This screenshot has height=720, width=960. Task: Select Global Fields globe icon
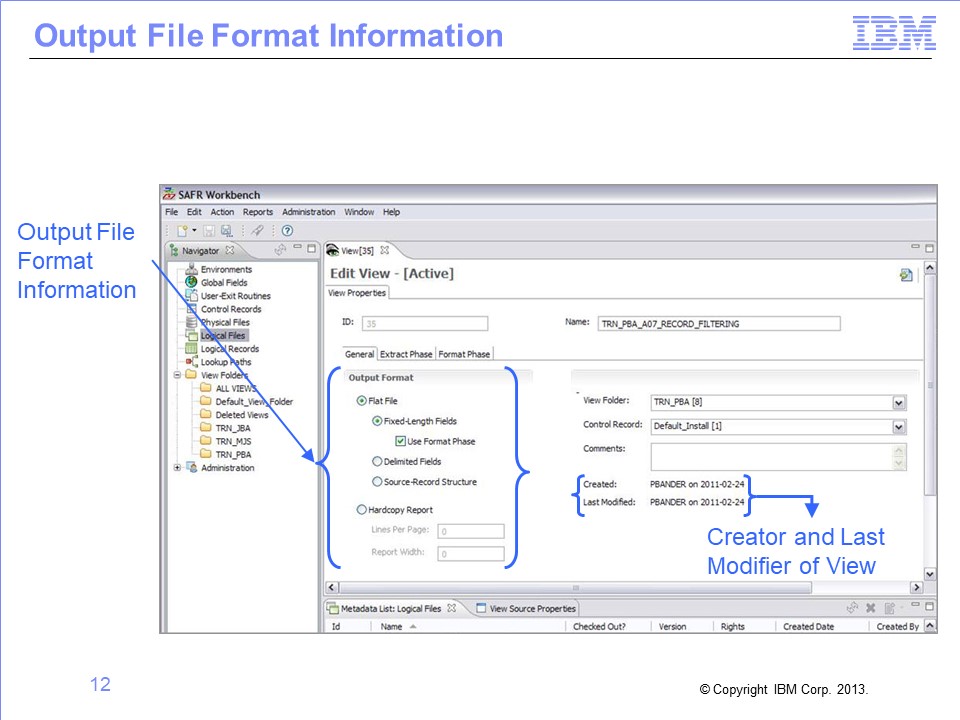click(191, 282)
